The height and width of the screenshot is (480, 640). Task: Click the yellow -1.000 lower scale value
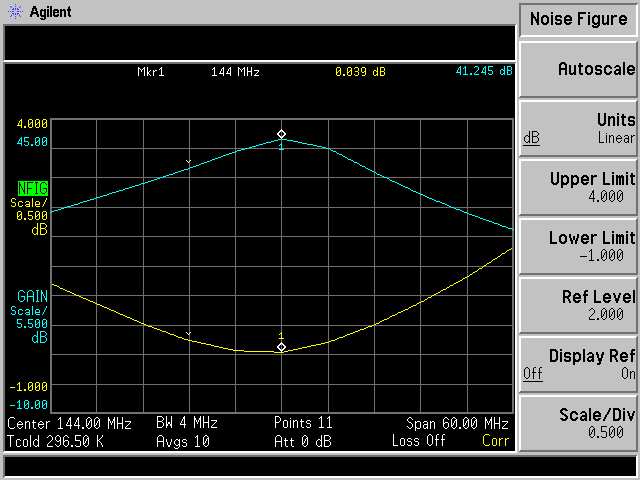tap(29, 387)
